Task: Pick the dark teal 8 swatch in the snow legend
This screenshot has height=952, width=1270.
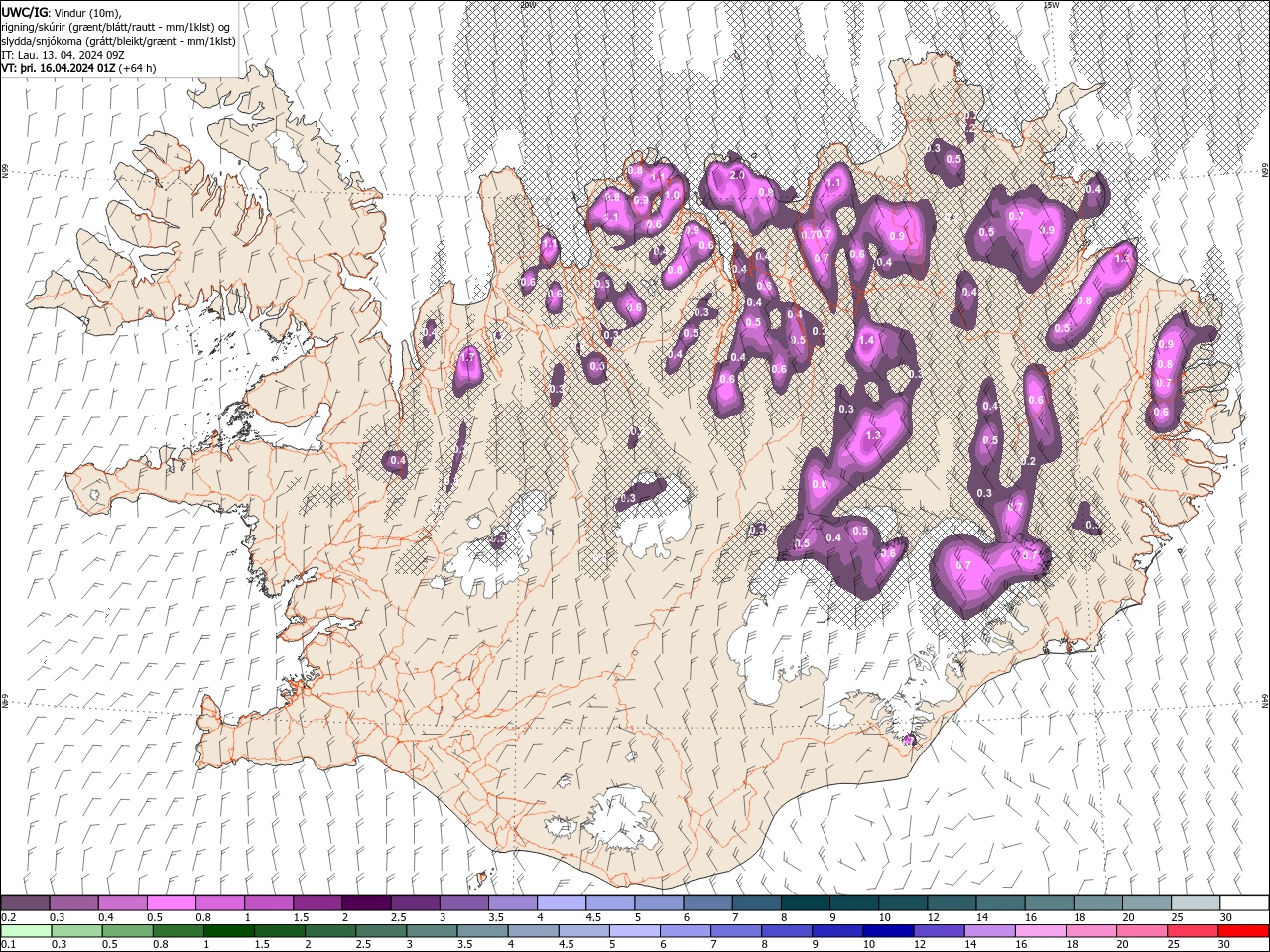Action: [804, 903]
